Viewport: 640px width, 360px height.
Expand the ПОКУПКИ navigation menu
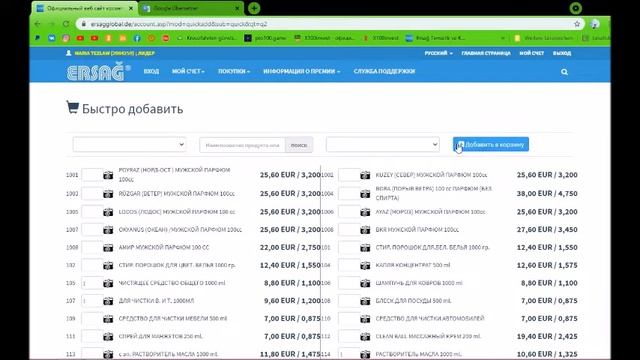tap(234, 71)
